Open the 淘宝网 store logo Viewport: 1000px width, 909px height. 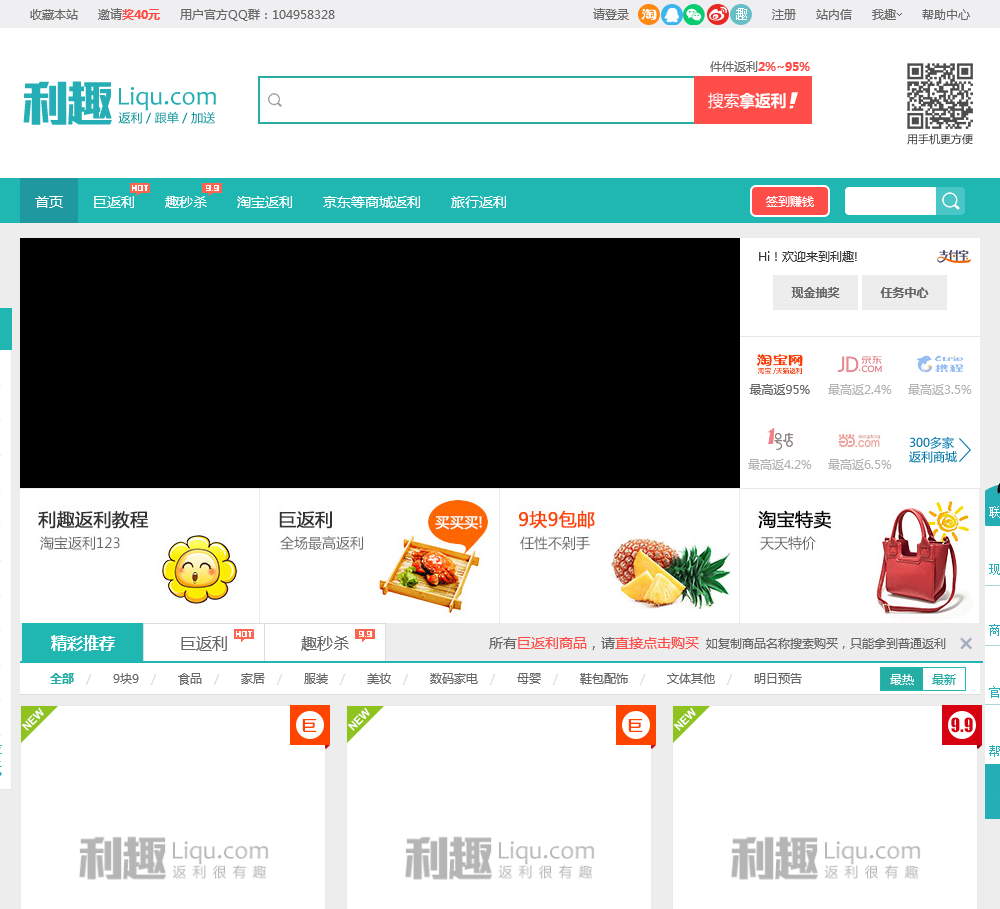pyautogui.click(x=779, y=364)
